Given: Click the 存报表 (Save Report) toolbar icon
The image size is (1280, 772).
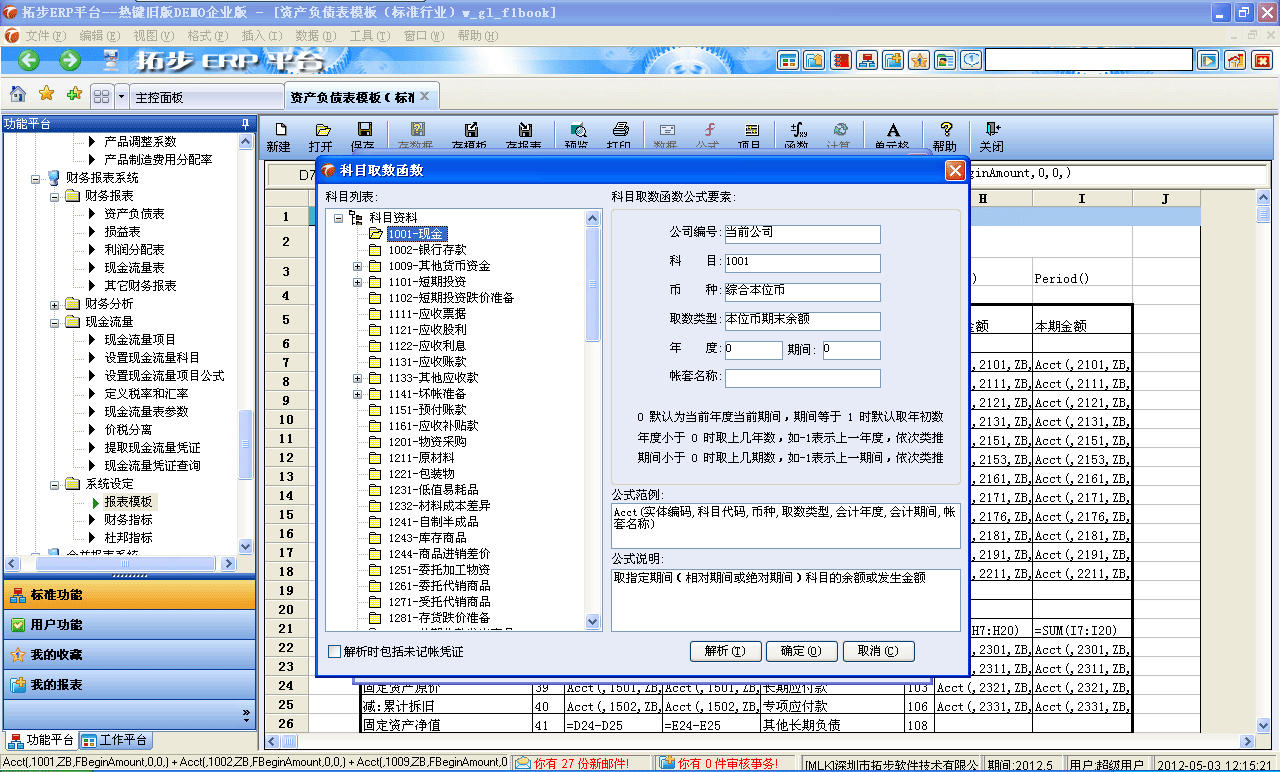Looking at the screenshot, I should [524, 133].
